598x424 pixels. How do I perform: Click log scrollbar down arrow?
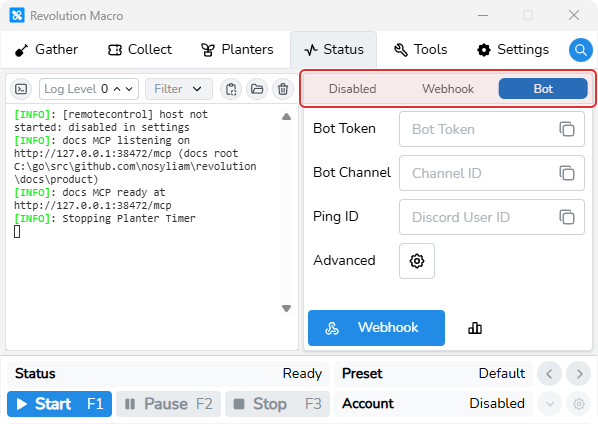(286, 308)
